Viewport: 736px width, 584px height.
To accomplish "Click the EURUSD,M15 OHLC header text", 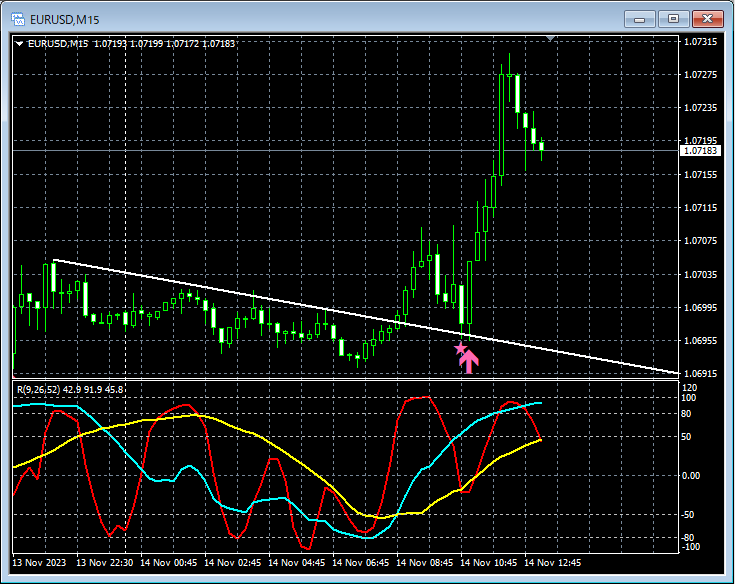I will pyautogui.click(x=131, y=44).
